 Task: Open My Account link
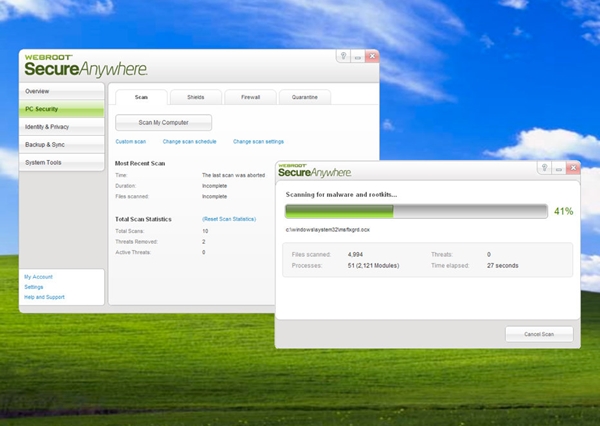click(38, 277)
